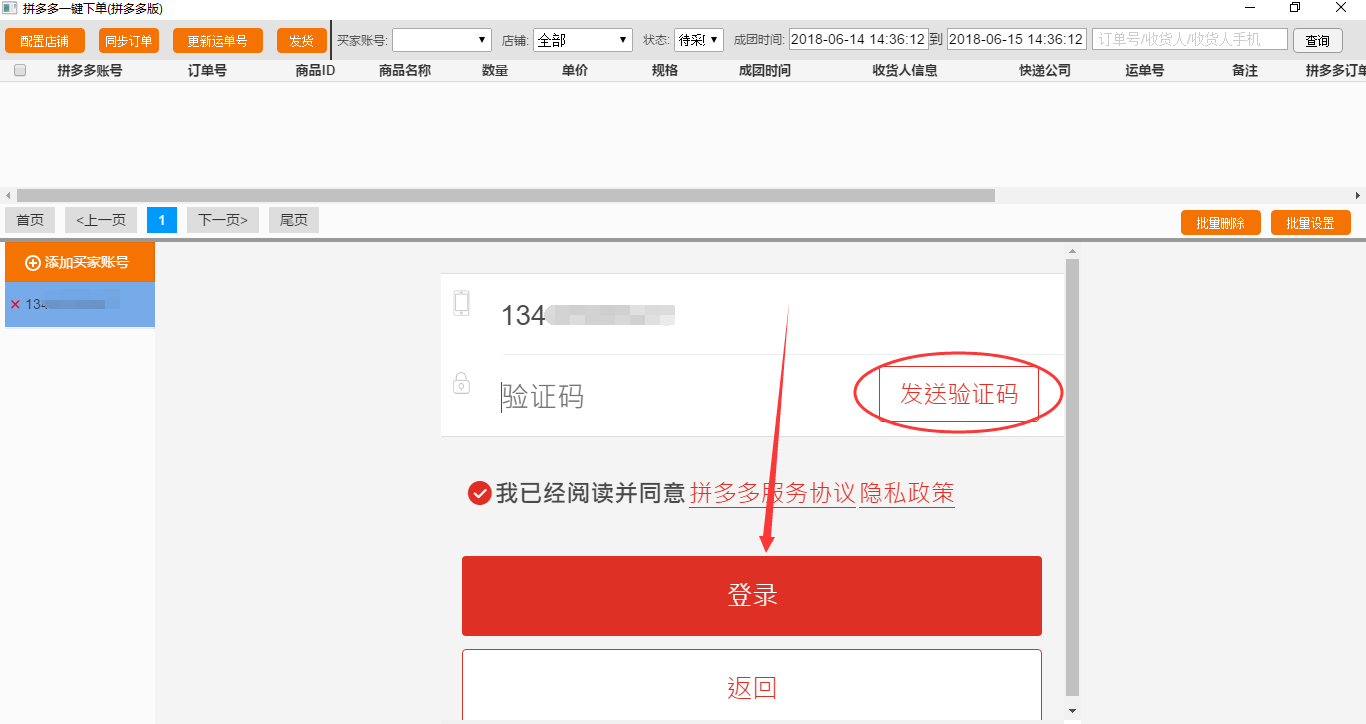Click the 规格 column header
Image resolution: width=1366 pixels, height=724 pixels.
point(665,71)
